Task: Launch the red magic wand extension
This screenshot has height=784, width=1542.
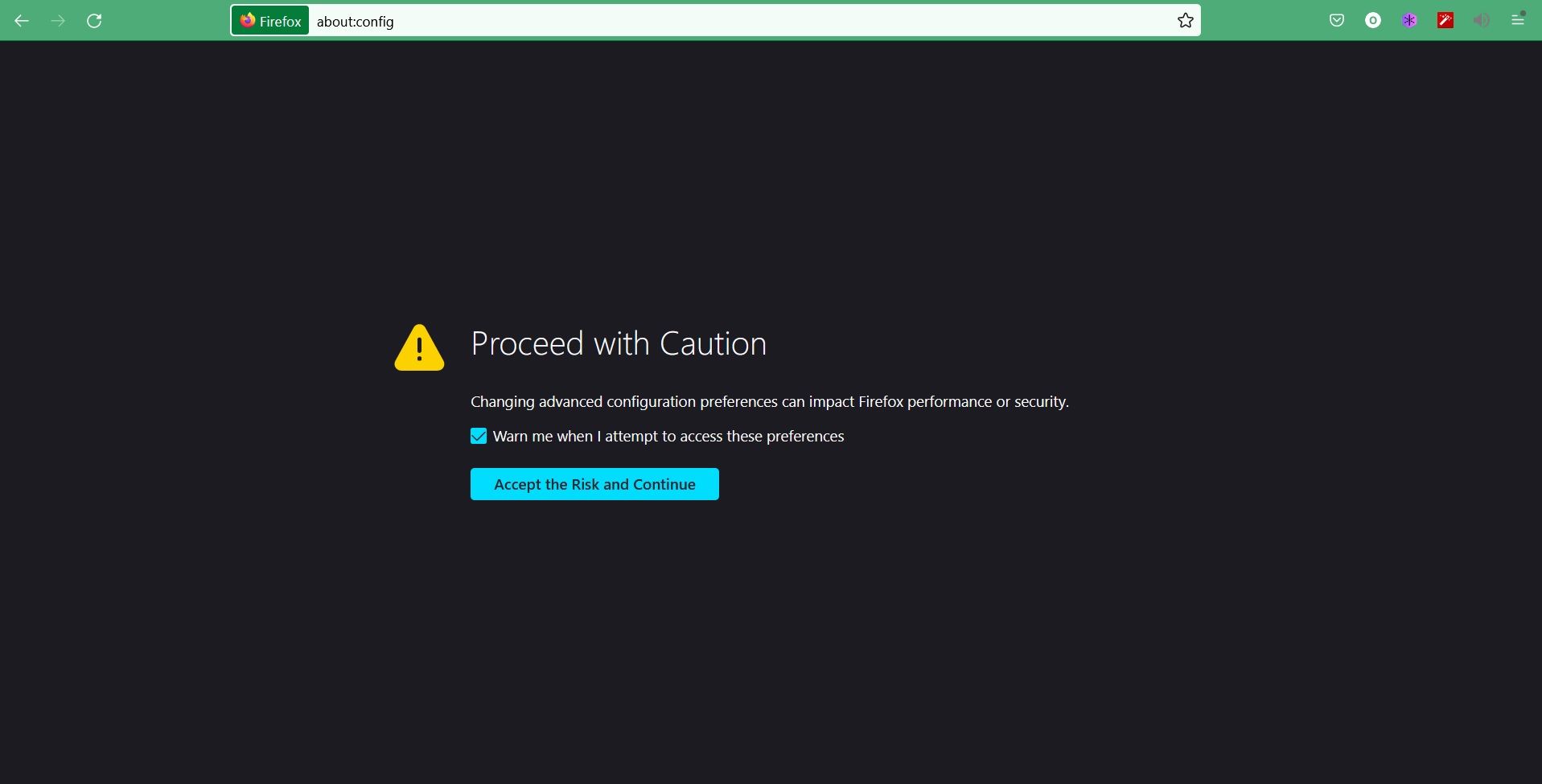Action: tap(1445, 20)
